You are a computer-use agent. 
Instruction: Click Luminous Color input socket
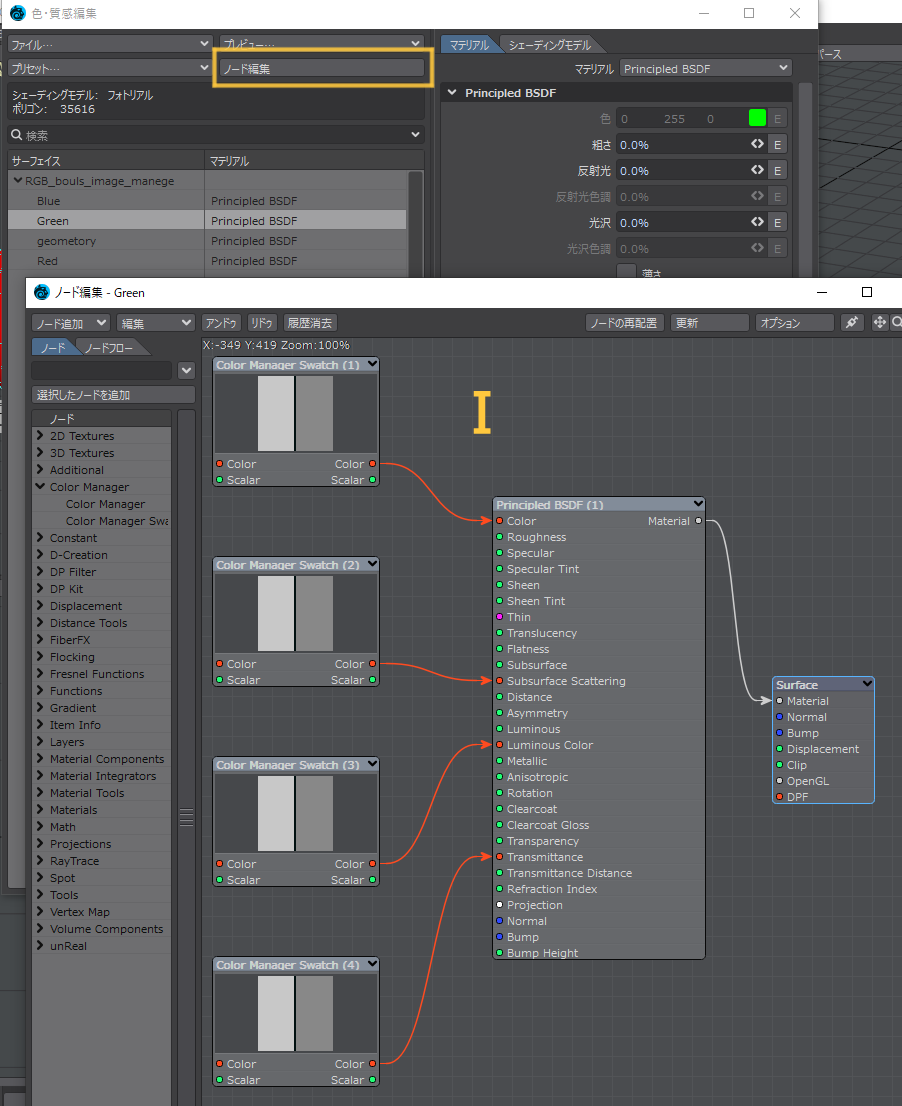coord(499,745)
